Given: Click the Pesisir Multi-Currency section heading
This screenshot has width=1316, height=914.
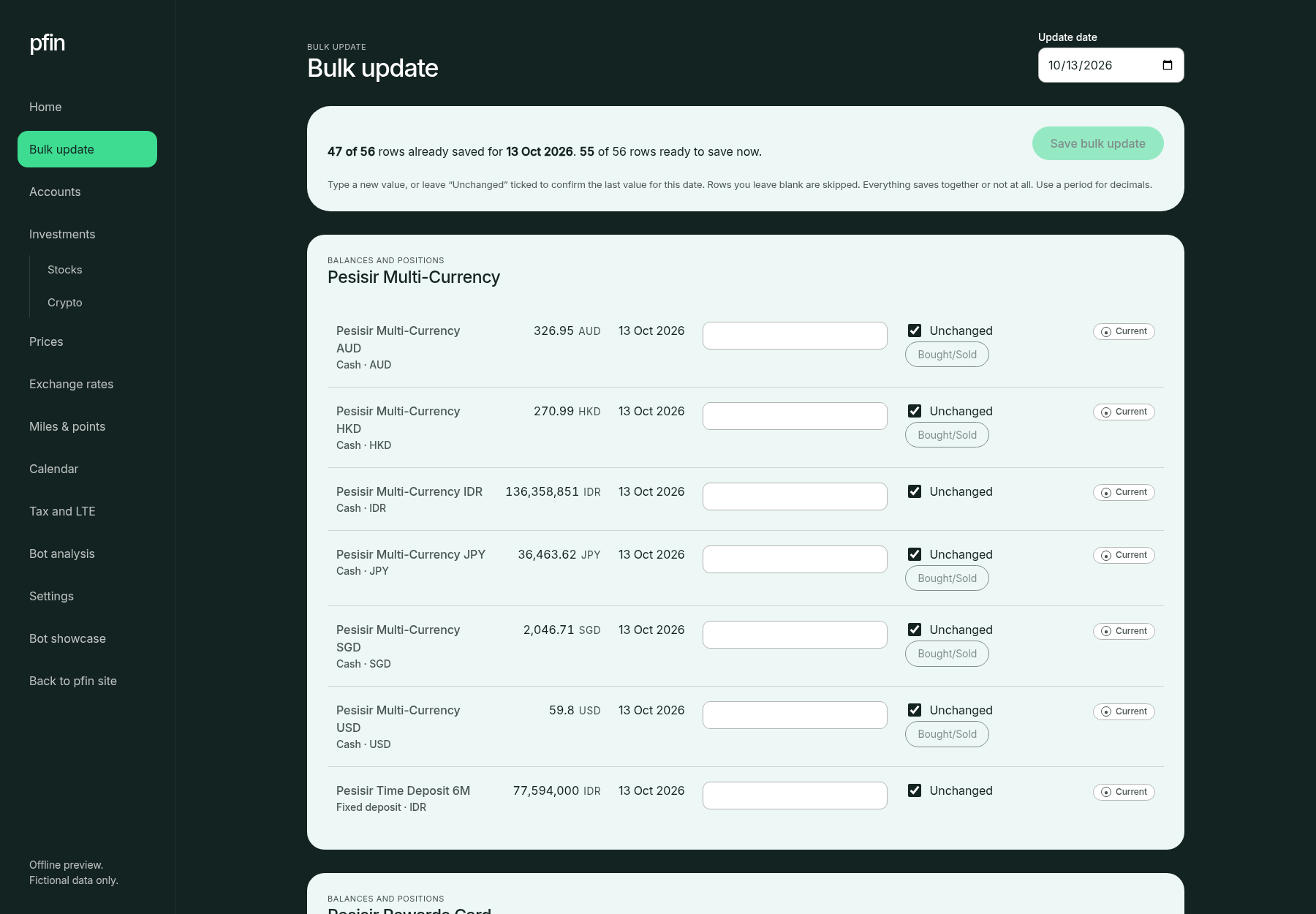Looking at the screenshot, I should click(414, 277).
